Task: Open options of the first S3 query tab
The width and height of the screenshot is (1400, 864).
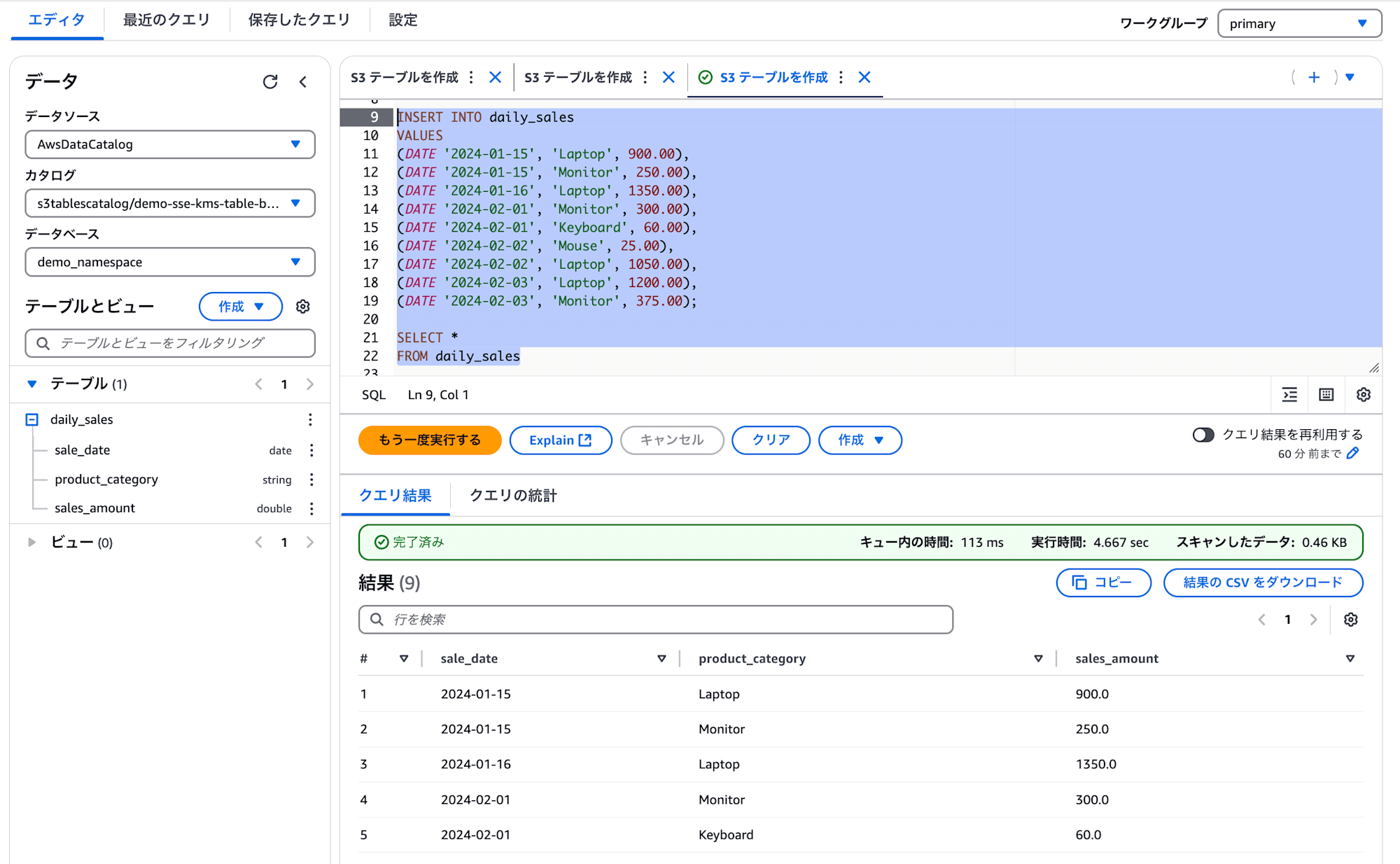Action: [x=471, y=77]
